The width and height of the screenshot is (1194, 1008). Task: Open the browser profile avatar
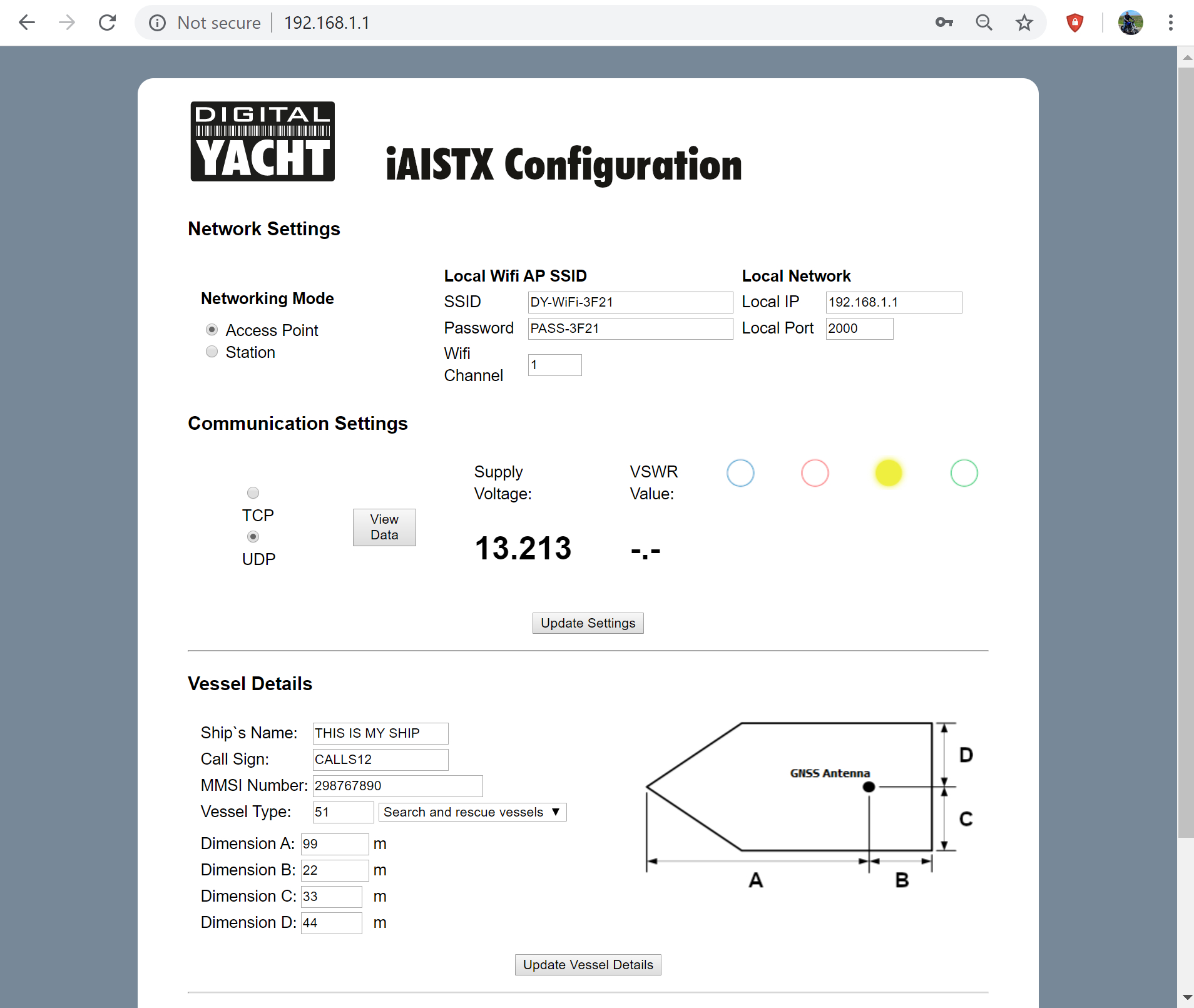(x=1130, y=23)
